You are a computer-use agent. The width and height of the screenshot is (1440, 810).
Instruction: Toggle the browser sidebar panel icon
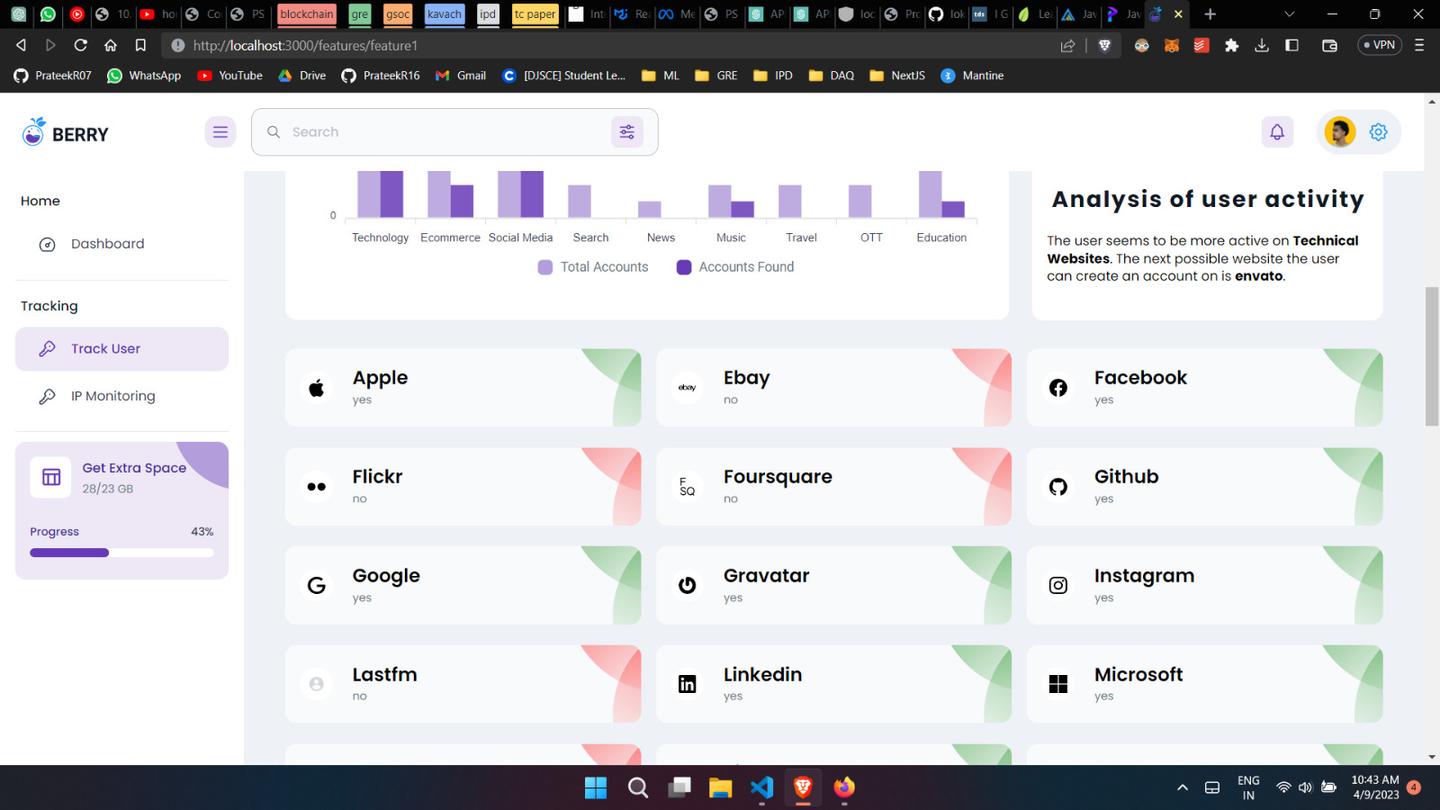[1292, 45]
